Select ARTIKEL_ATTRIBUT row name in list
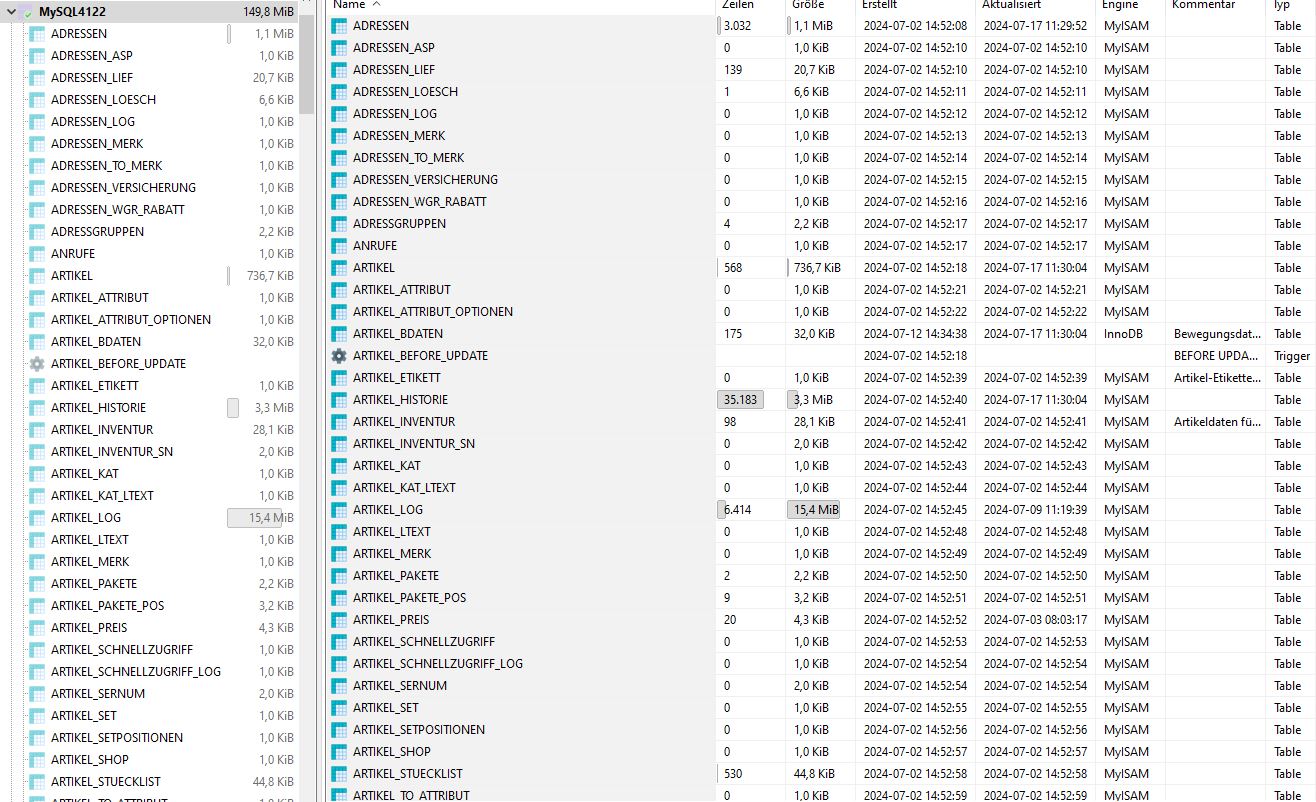The height and width of the screenshot is (802, 1316). 401,290
